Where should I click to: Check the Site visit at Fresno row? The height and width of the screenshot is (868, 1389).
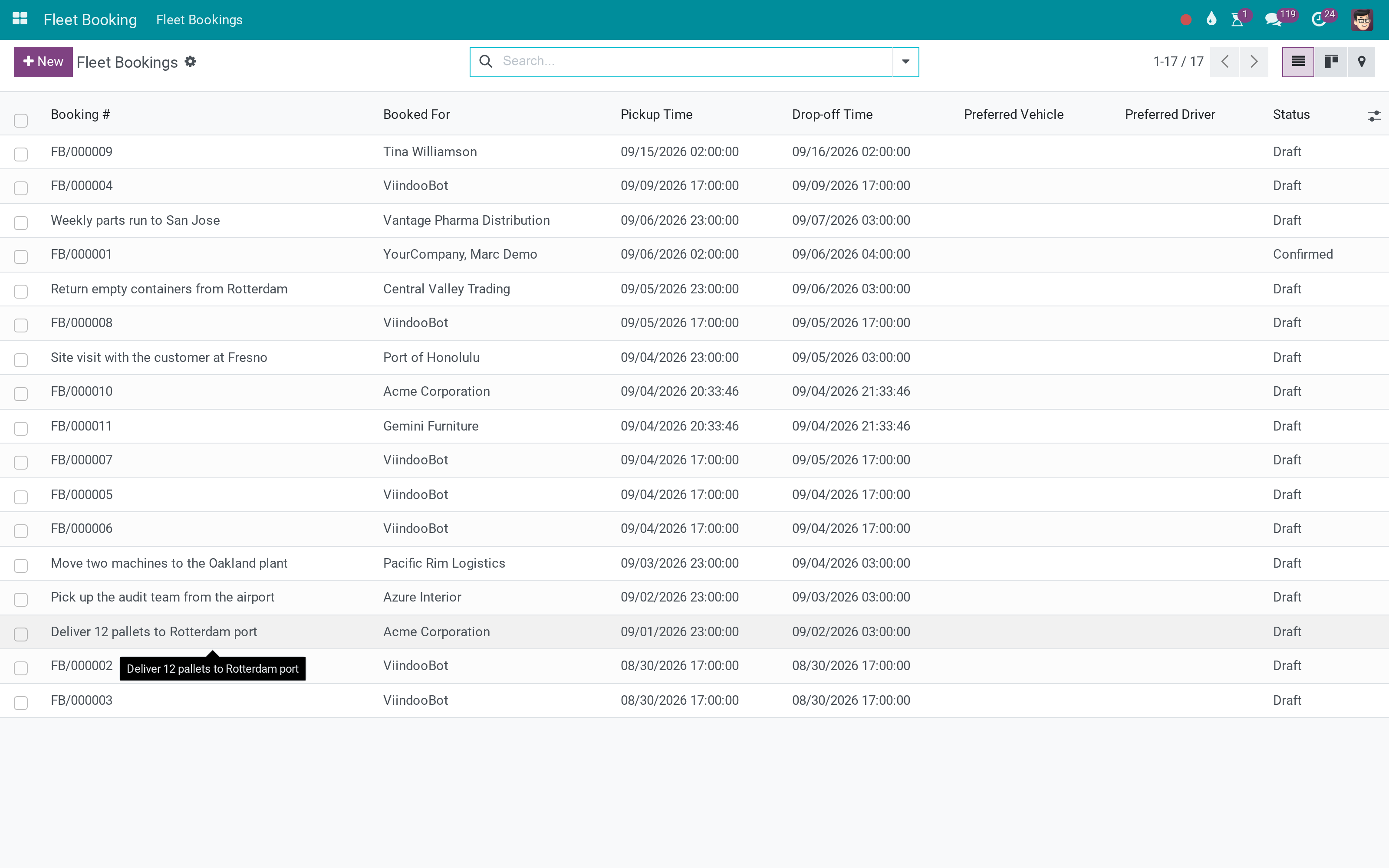[x=21, y=360]
